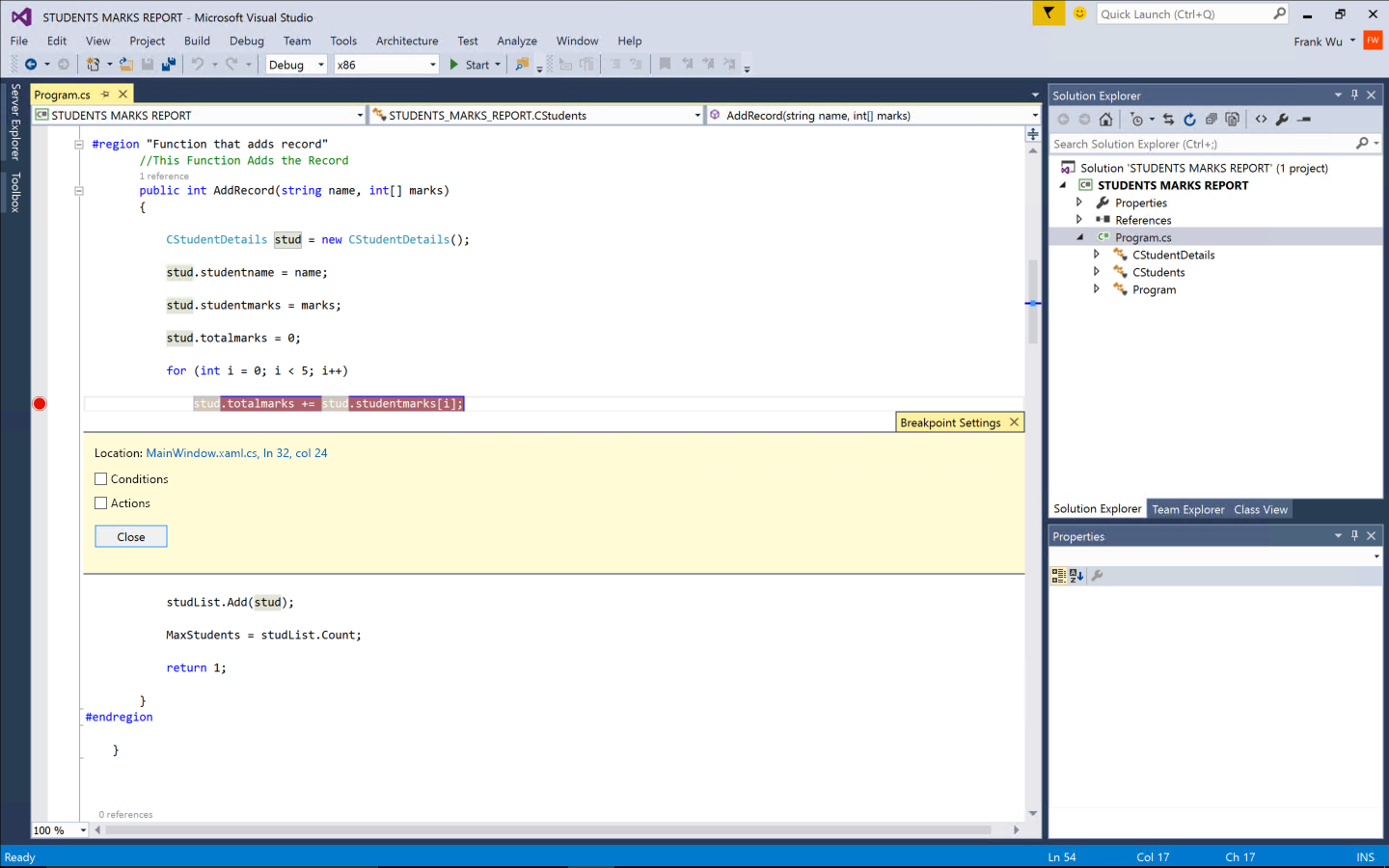Viewport: 1389px width, 868px height.
Task: Click the Search Solution Explorer field
Action: (x=1201, y=144)
